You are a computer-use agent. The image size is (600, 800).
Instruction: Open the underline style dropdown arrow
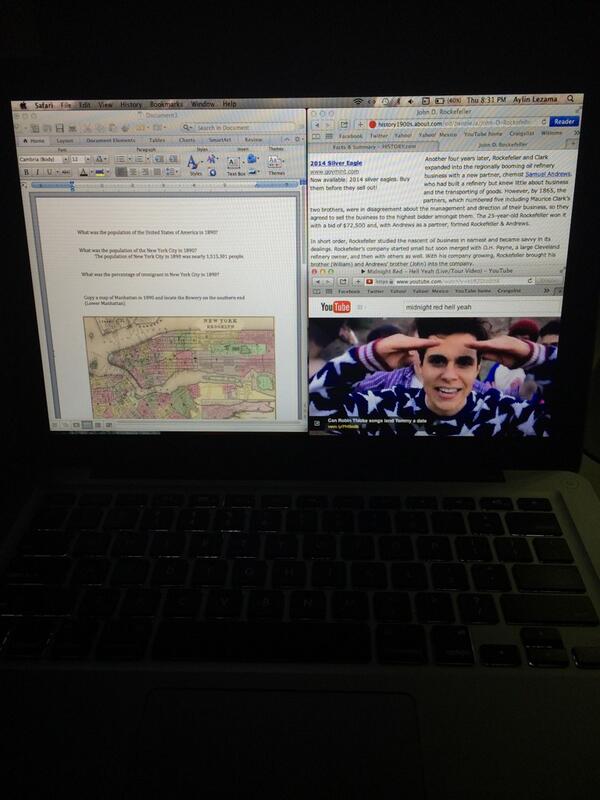[56, 172]
